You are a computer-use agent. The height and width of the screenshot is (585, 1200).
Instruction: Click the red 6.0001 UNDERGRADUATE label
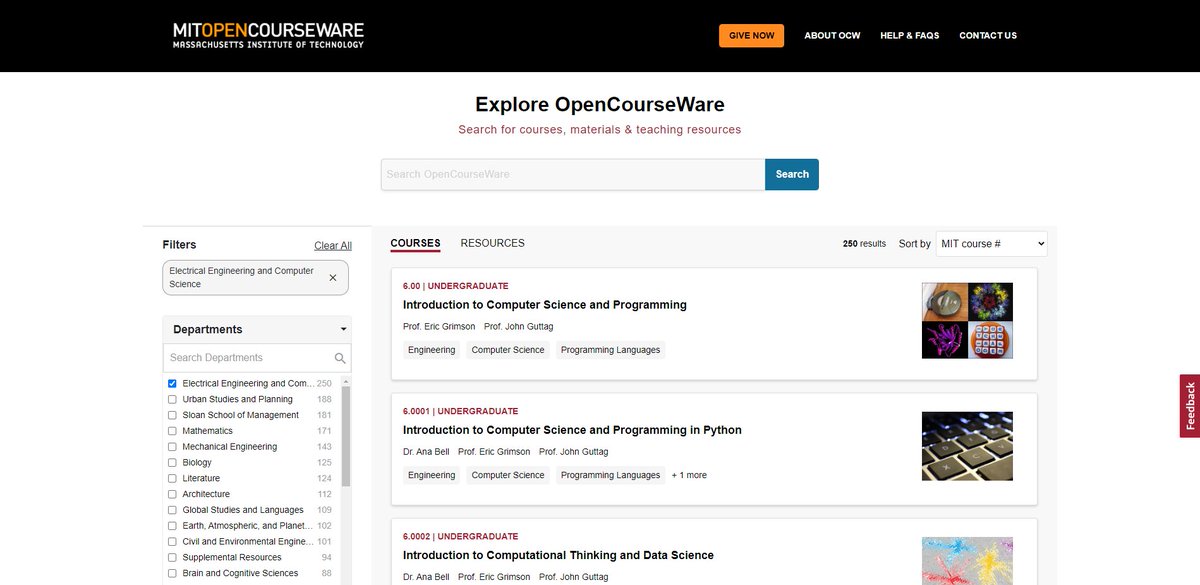click(x=460, y=411)
